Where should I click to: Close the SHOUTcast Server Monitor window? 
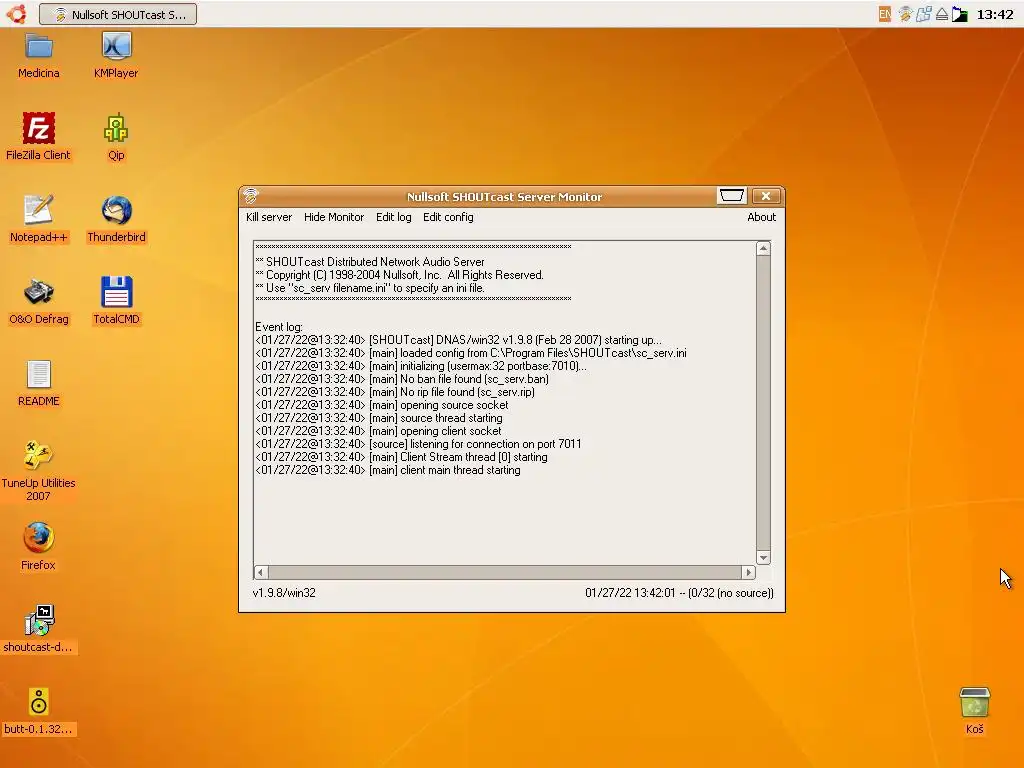coord(766,196)
